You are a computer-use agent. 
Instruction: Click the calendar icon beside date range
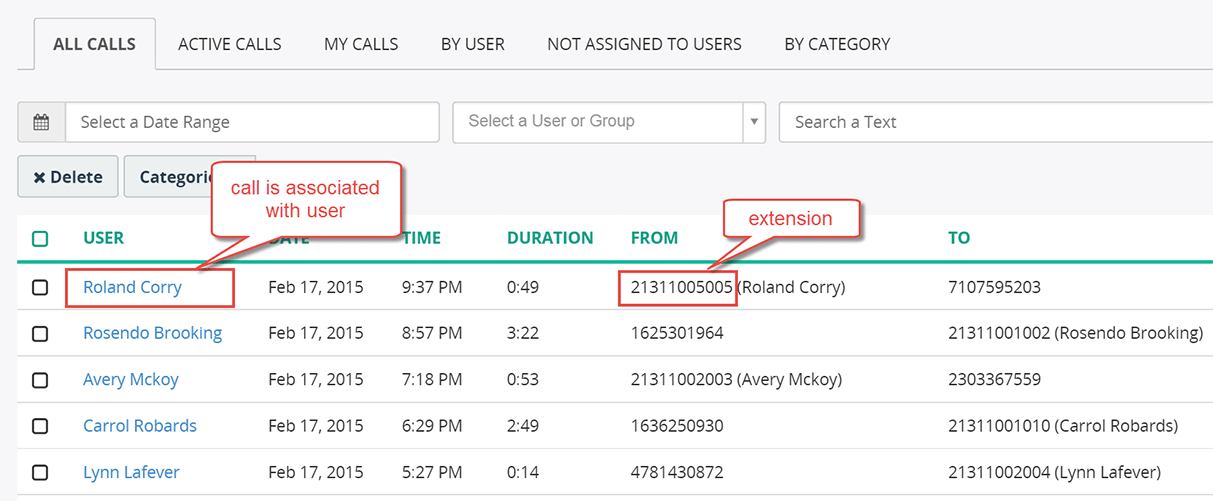[x=41, y=122]
